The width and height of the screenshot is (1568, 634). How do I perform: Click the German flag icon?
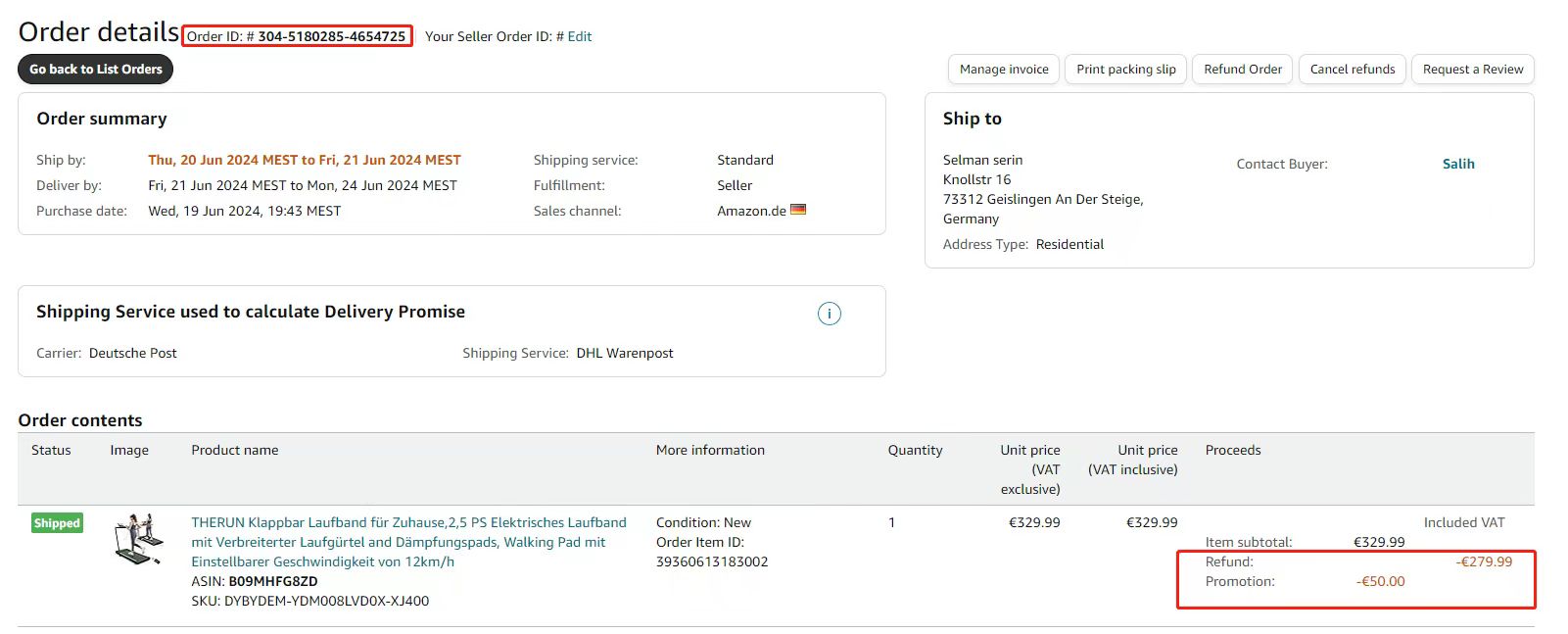point(798,209)
